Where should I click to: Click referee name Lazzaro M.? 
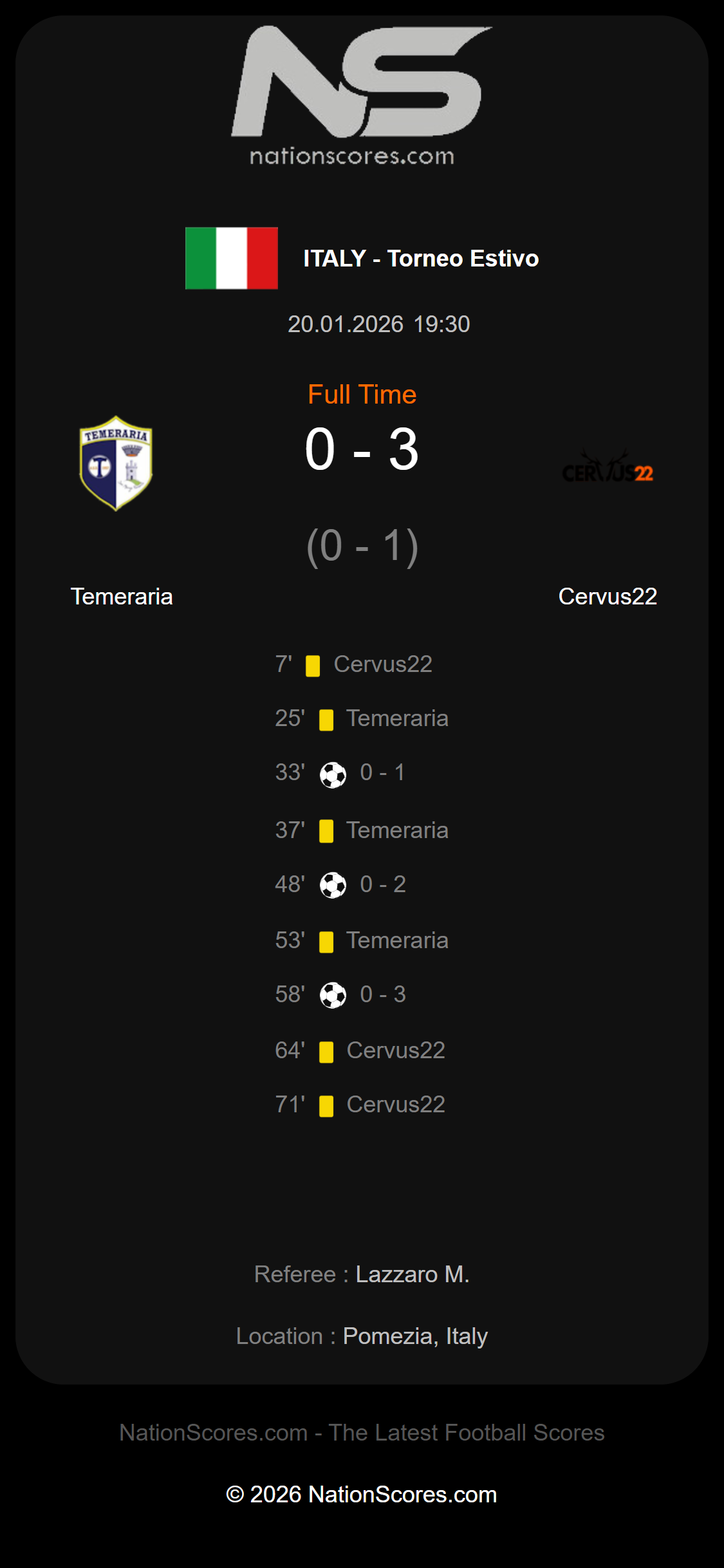(413, 1274)
